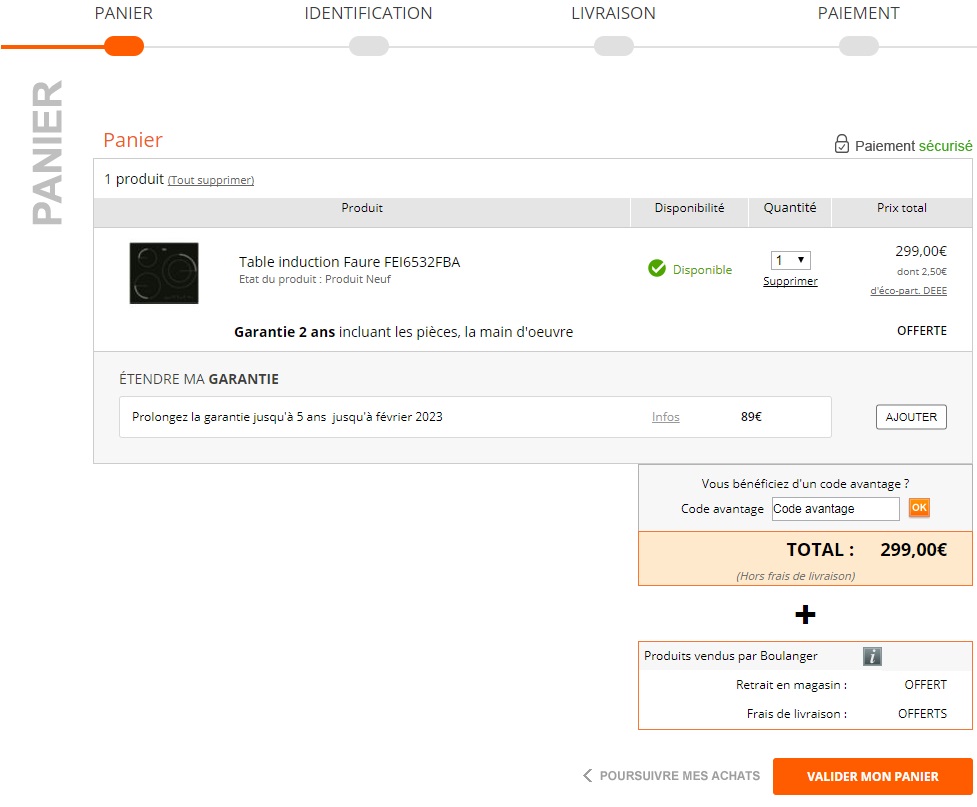Click the Paiement sécurisé shield icon
This screenshot has width=977, height=807.
pyautogui.click(x=845, y=145)
